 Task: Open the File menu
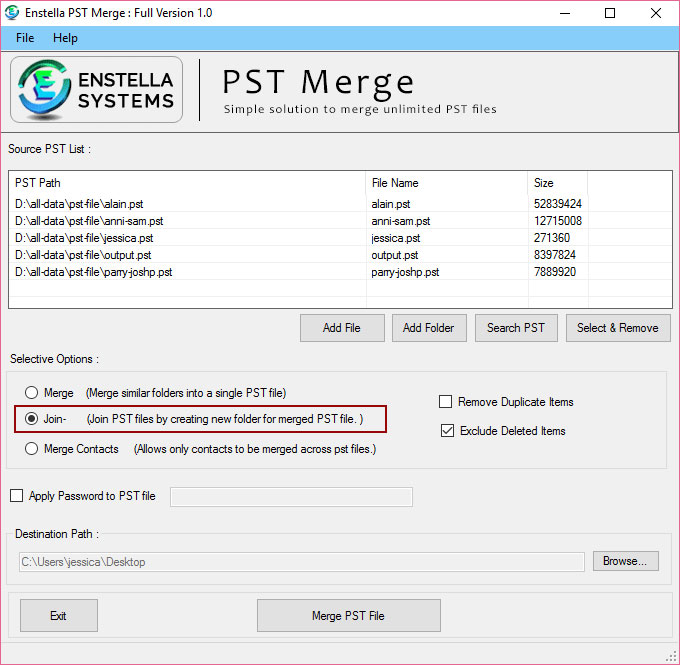tap(25, 38)
